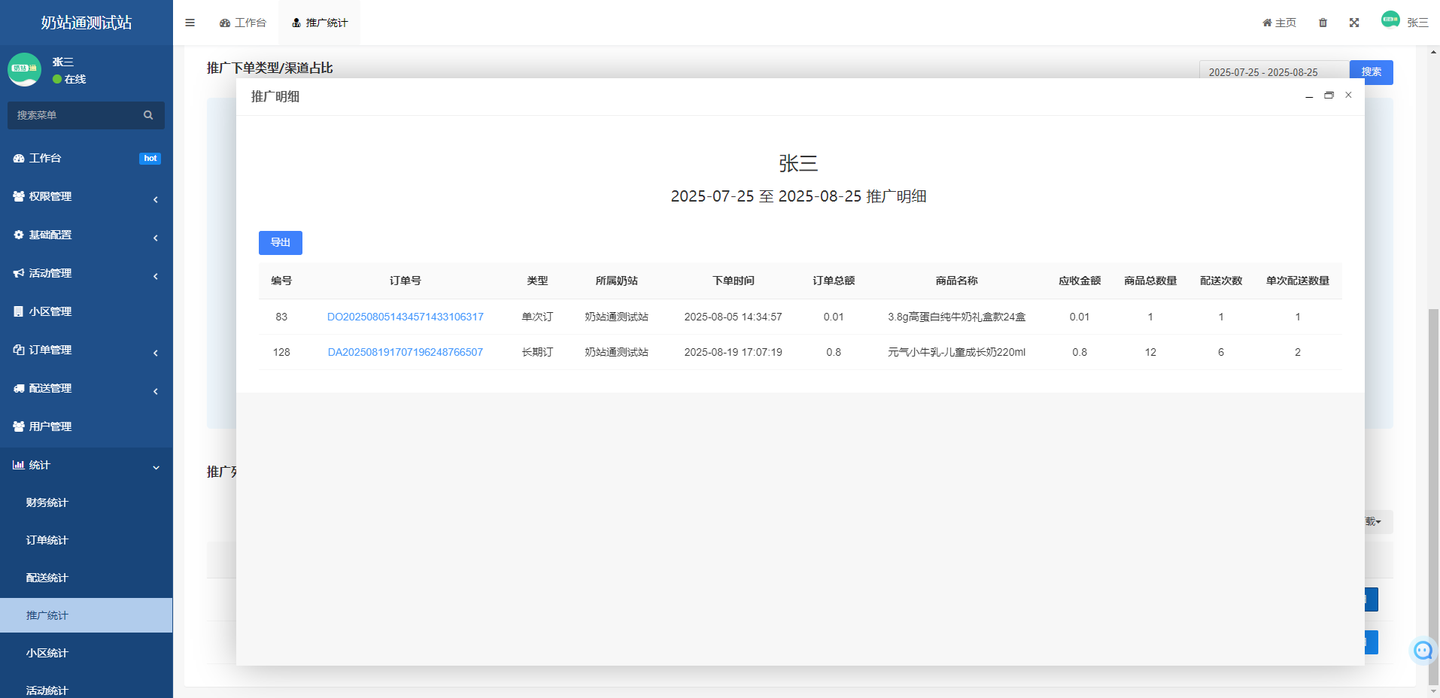1440x698 pixels.
Task: Select cell 3.8g高蛋白纯牛奶礼盒款24盒
Action: [956, 317]
